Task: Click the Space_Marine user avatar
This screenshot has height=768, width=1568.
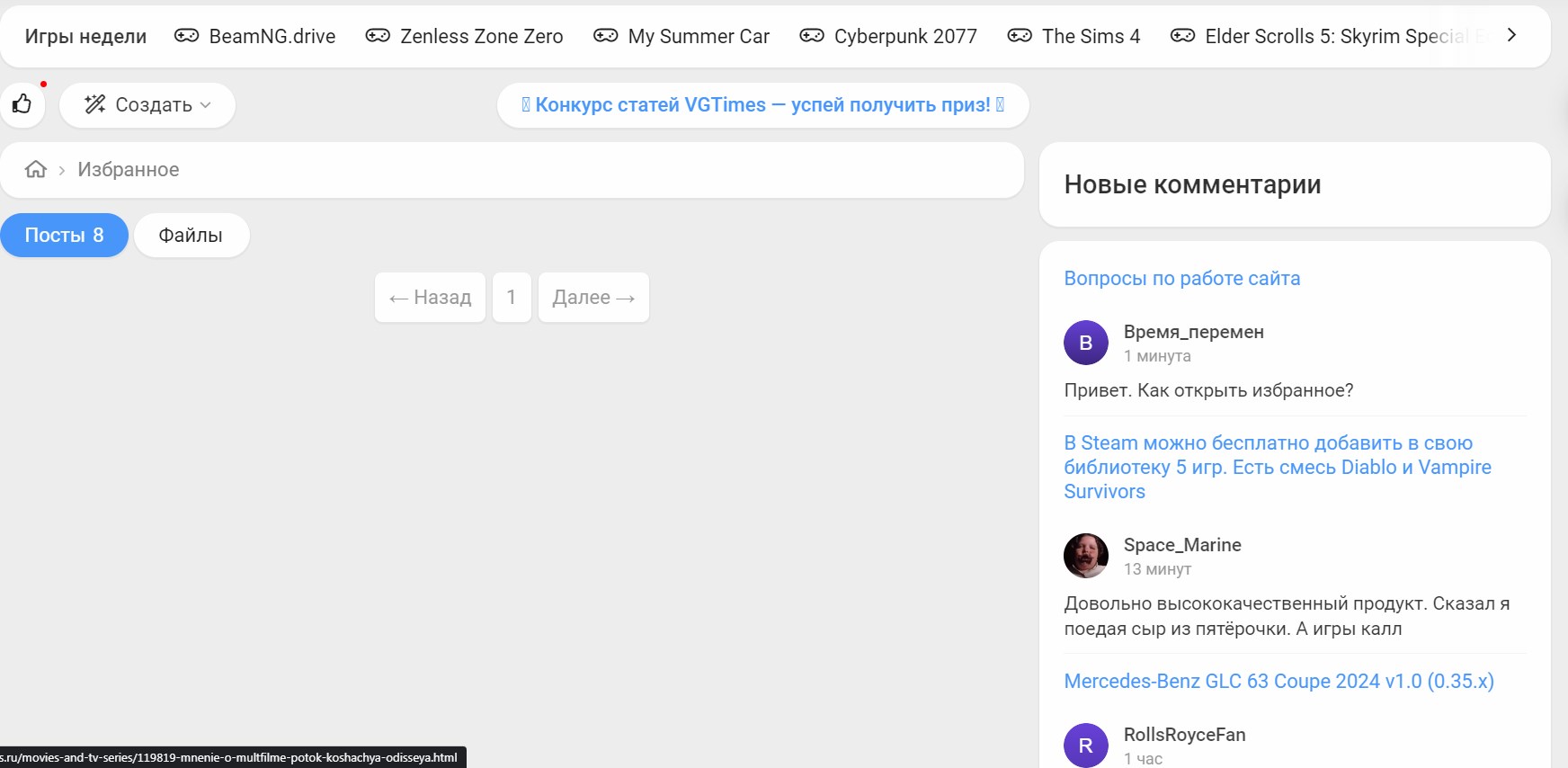Action: point(1086,556)
